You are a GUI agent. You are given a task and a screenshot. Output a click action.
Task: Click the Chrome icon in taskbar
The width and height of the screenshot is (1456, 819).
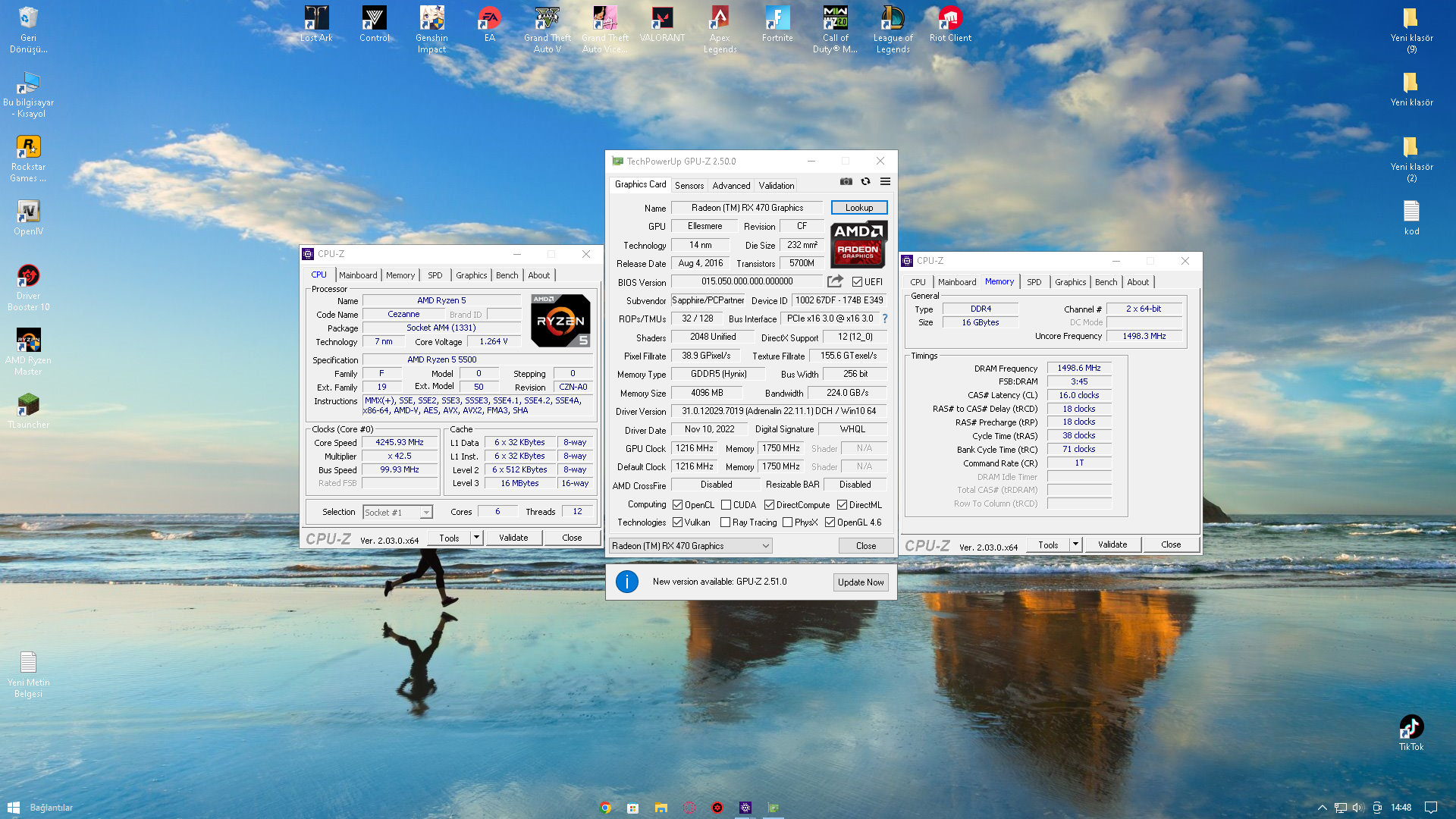point(605,808)
